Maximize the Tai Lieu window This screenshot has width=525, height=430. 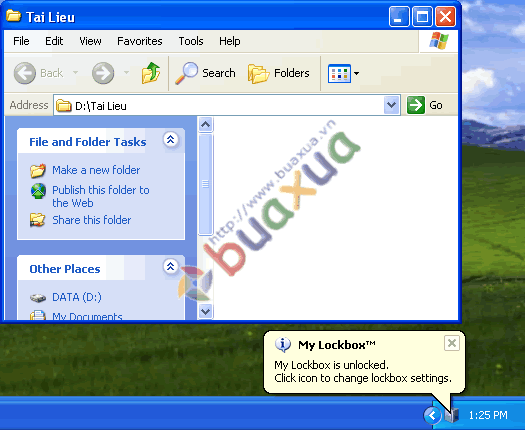tap(422, 16)
